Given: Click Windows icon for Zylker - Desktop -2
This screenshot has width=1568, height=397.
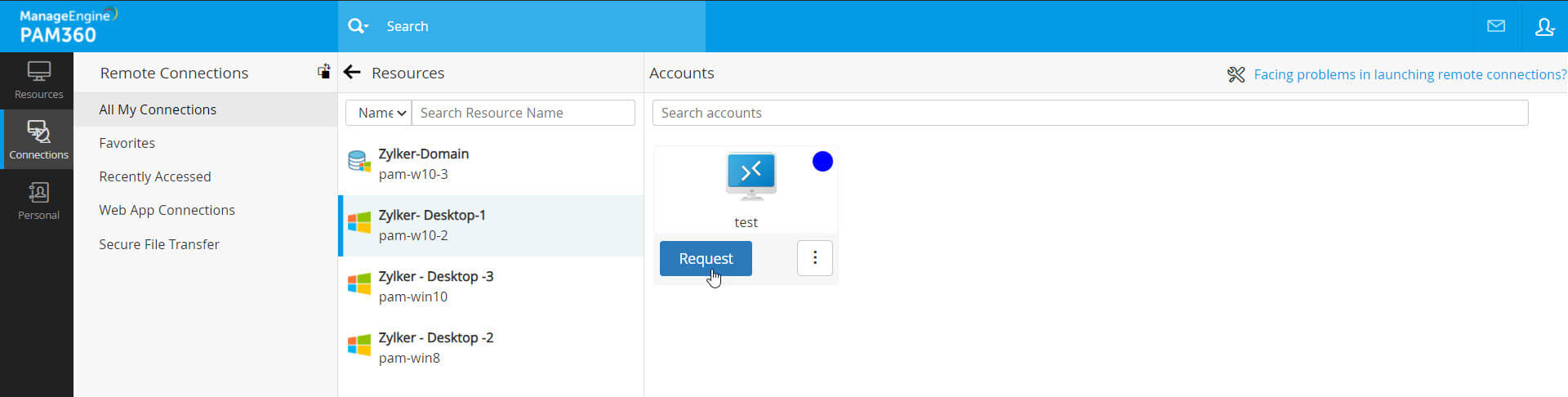Looking at the screenshot, I should pos(359,345).
